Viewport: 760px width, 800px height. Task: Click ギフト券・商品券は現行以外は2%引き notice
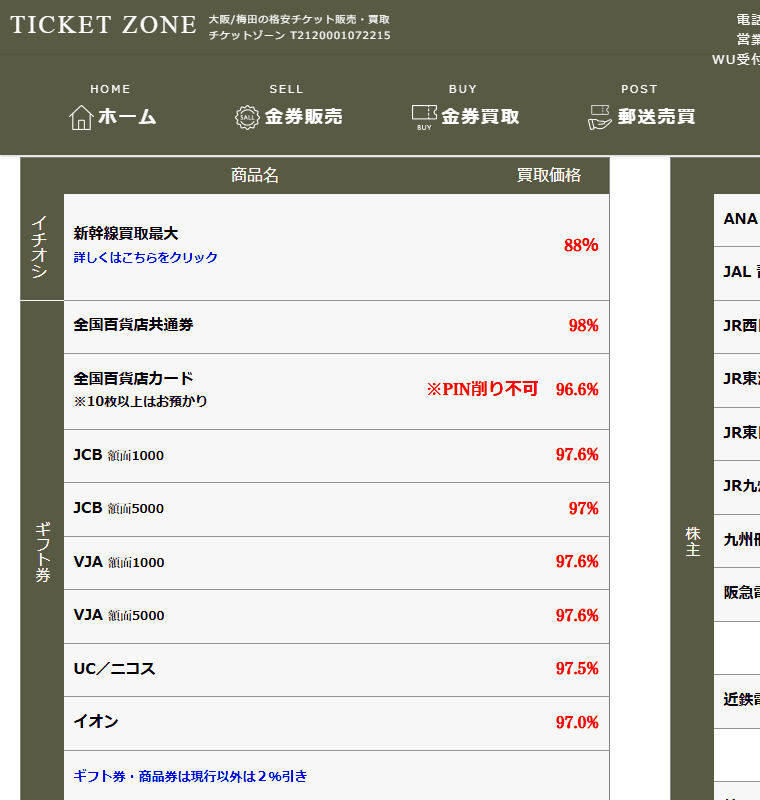point(190,776)
